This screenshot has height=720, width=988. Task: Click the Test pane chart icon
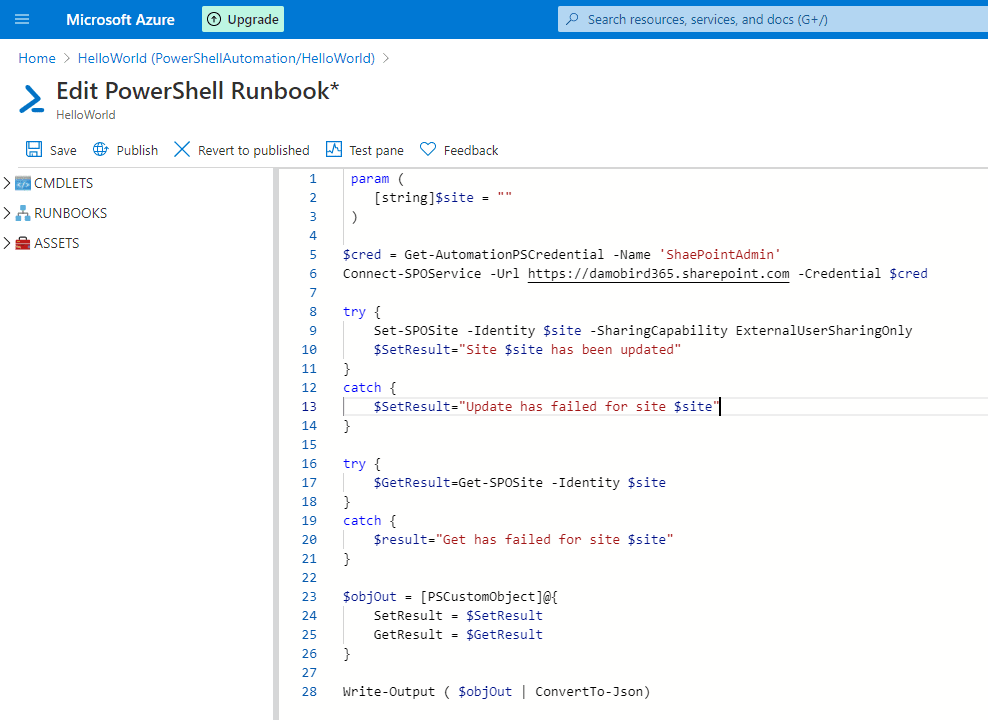click(x=333, y=150)
